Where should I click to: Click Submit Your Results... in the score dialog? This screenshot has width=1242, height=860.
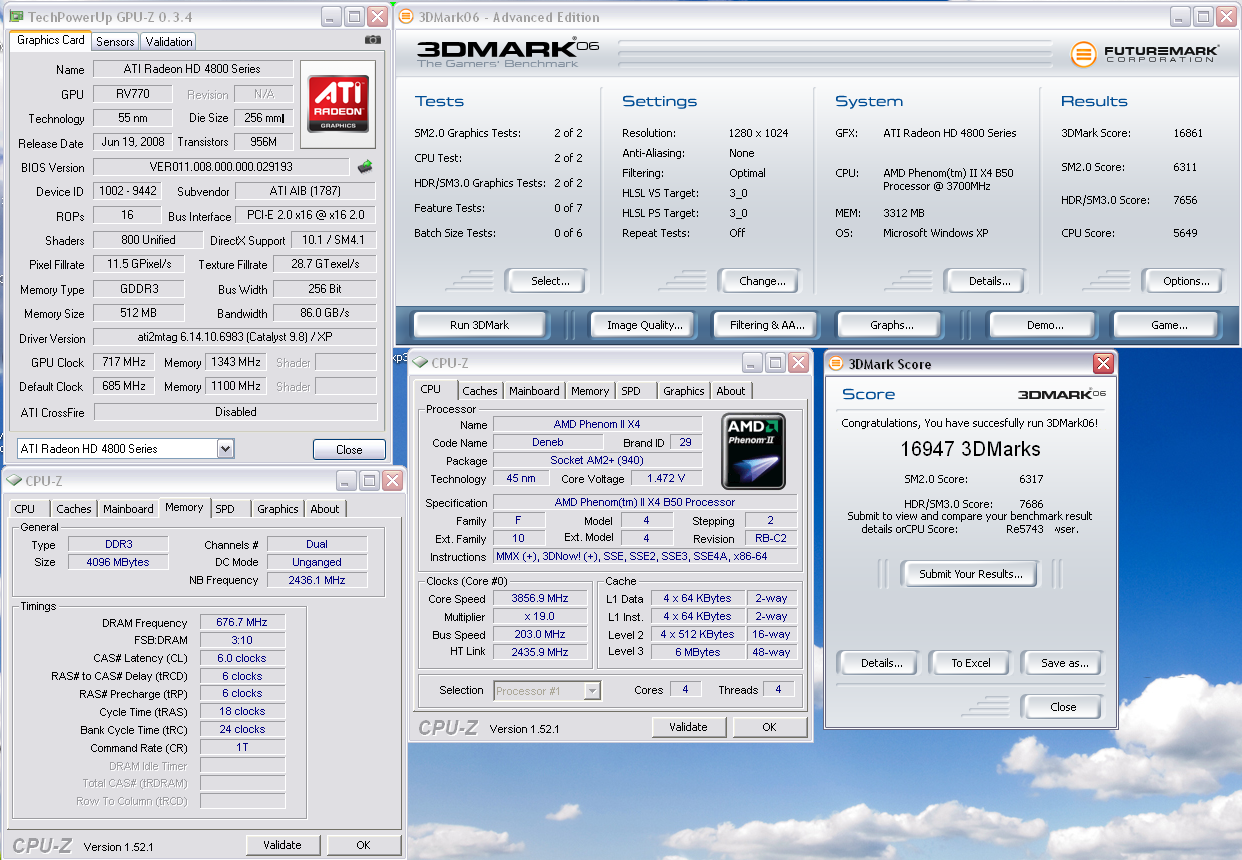click(971, 574)
